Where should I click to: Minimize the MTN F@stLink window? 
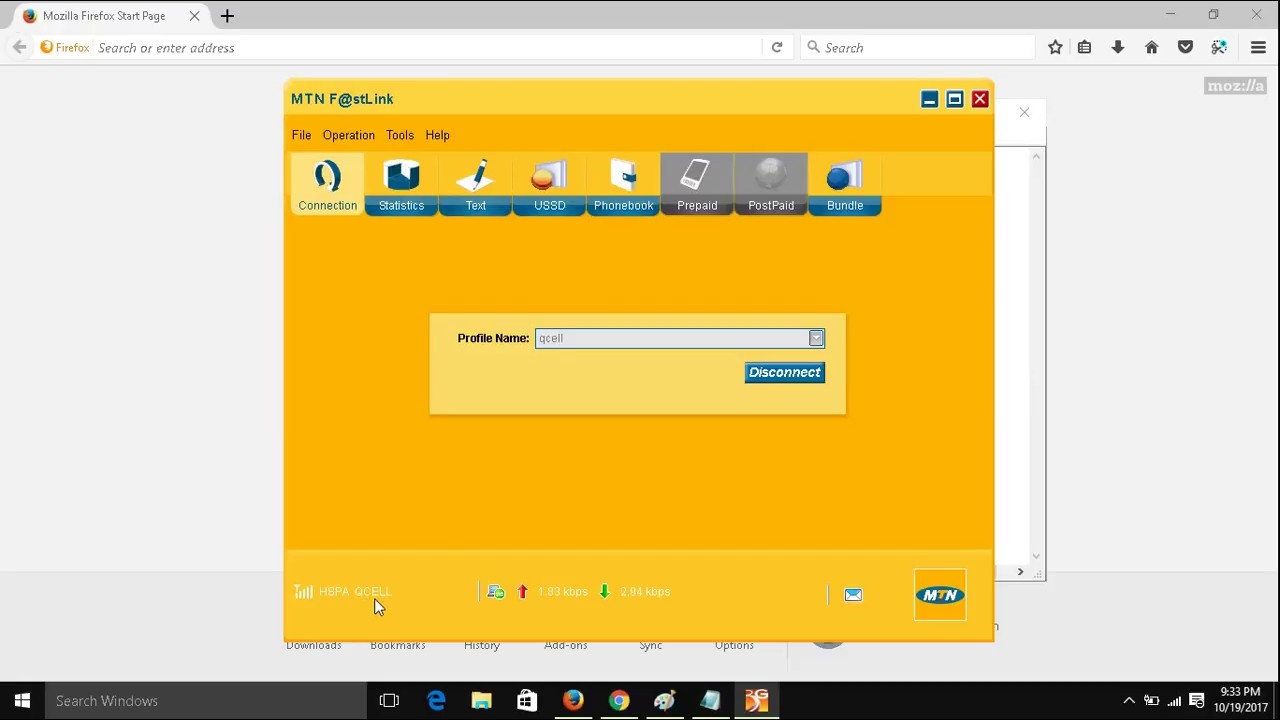pyautogui.click(x=929, y=99)
